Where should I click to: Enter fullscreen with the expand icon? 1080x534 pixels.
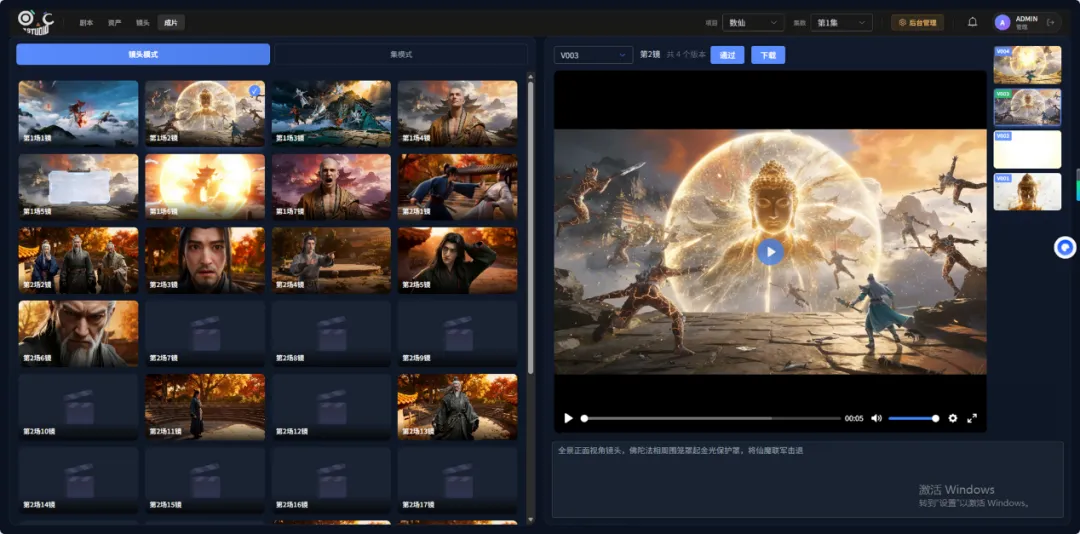972,418
